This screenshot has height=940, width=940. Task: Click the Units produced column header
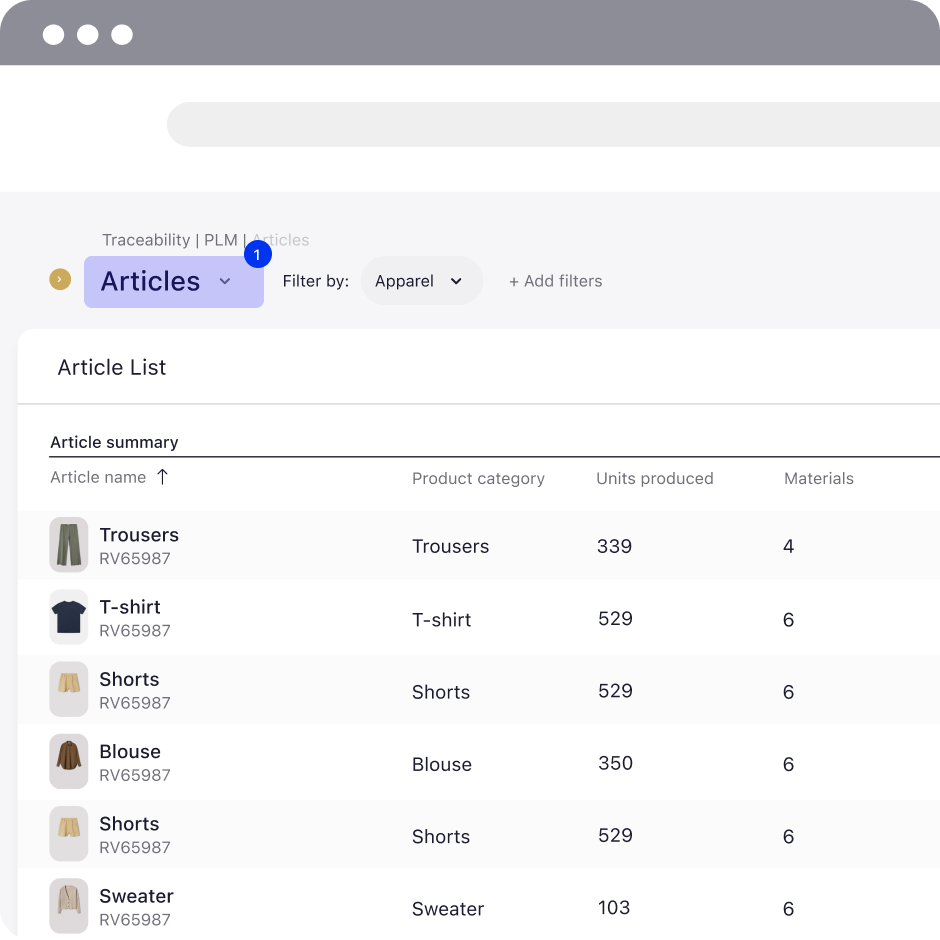coord(655,478)
